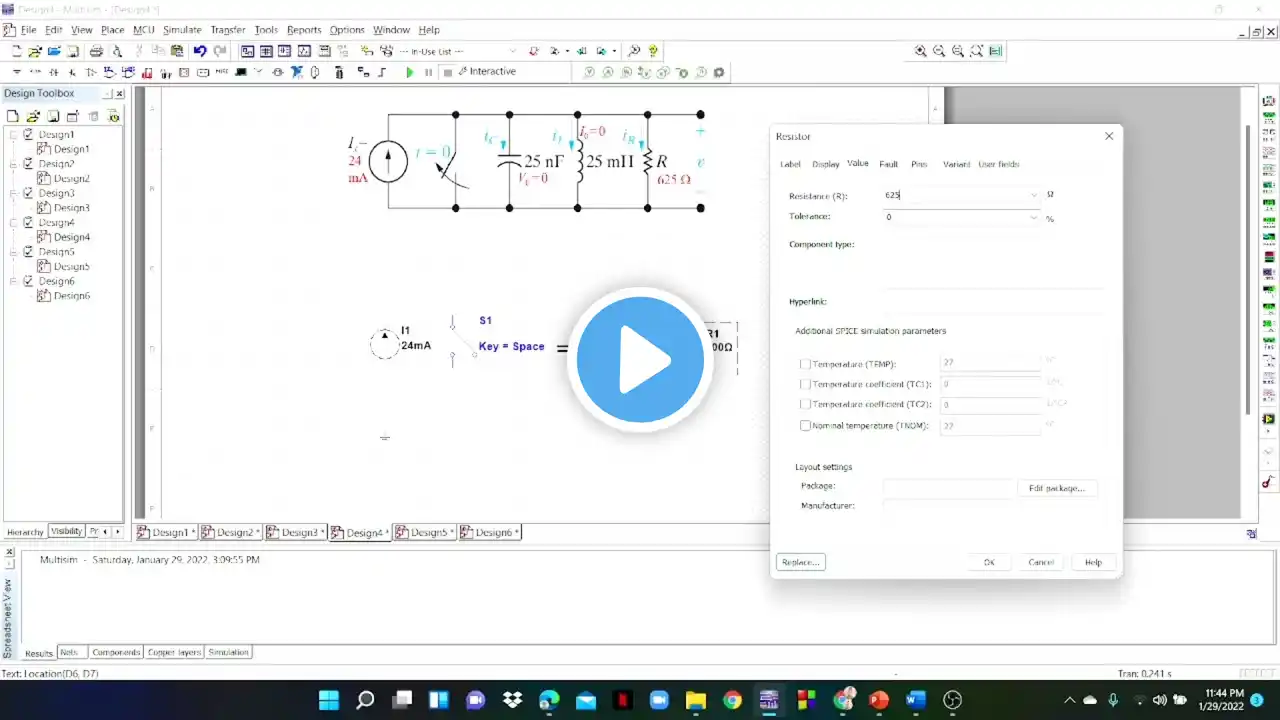Toggle the Design5 project checkbox
The width and height of the screenshot is (1280, 720).
pyautogui.click(x=29, y=252)
